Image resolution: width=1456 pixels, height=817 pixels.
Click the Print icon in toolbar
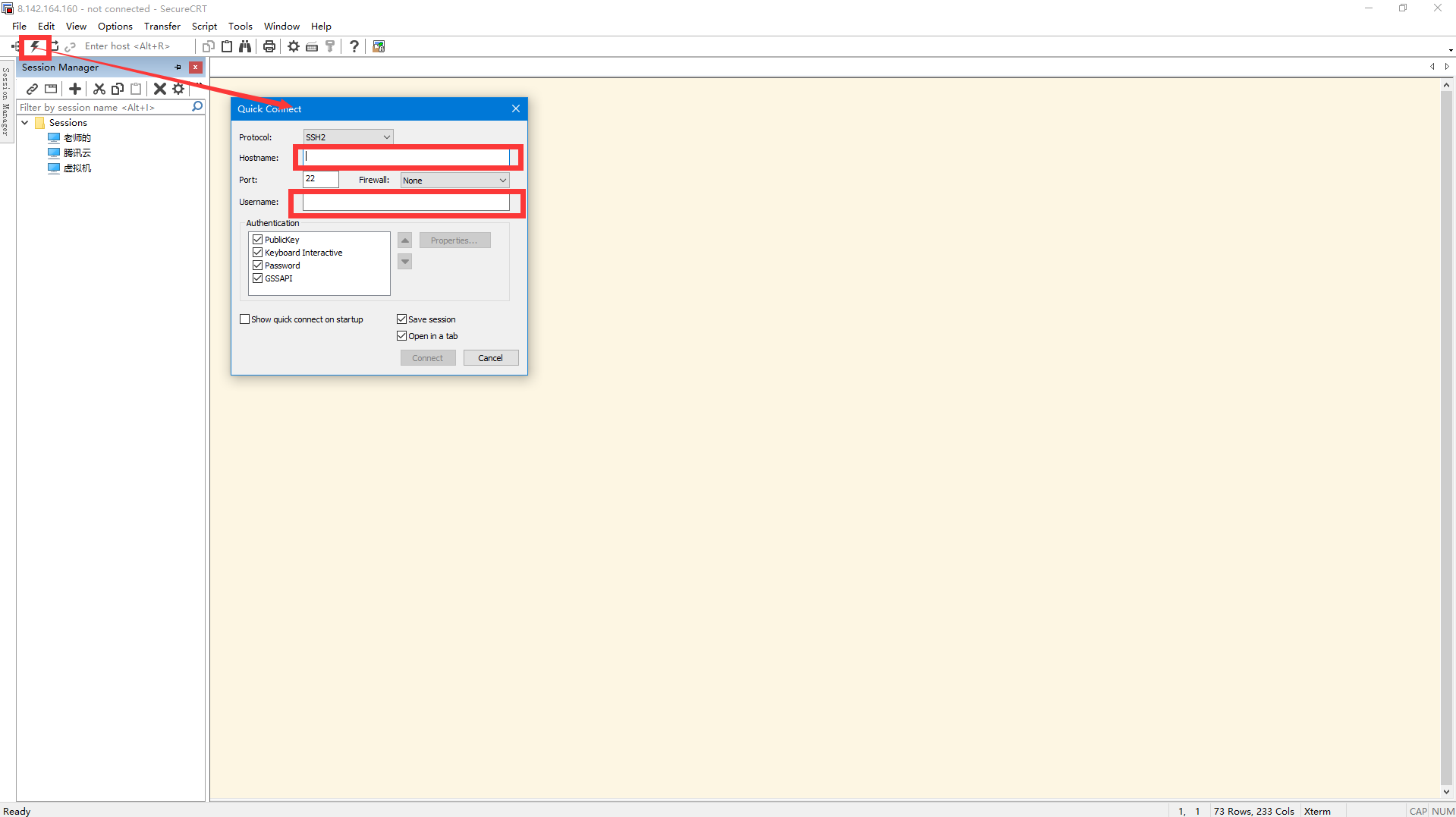point(269,46)
